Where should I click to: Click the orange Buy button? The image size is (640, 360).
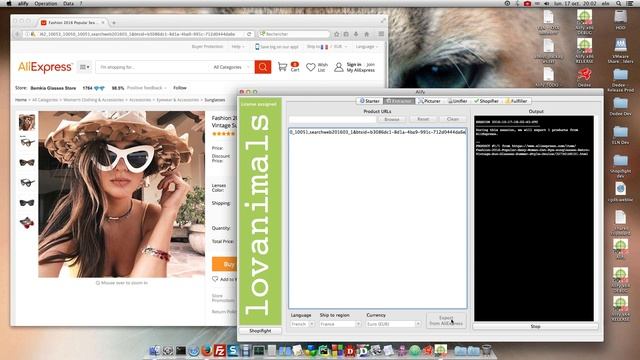click(x=225, y=264)
